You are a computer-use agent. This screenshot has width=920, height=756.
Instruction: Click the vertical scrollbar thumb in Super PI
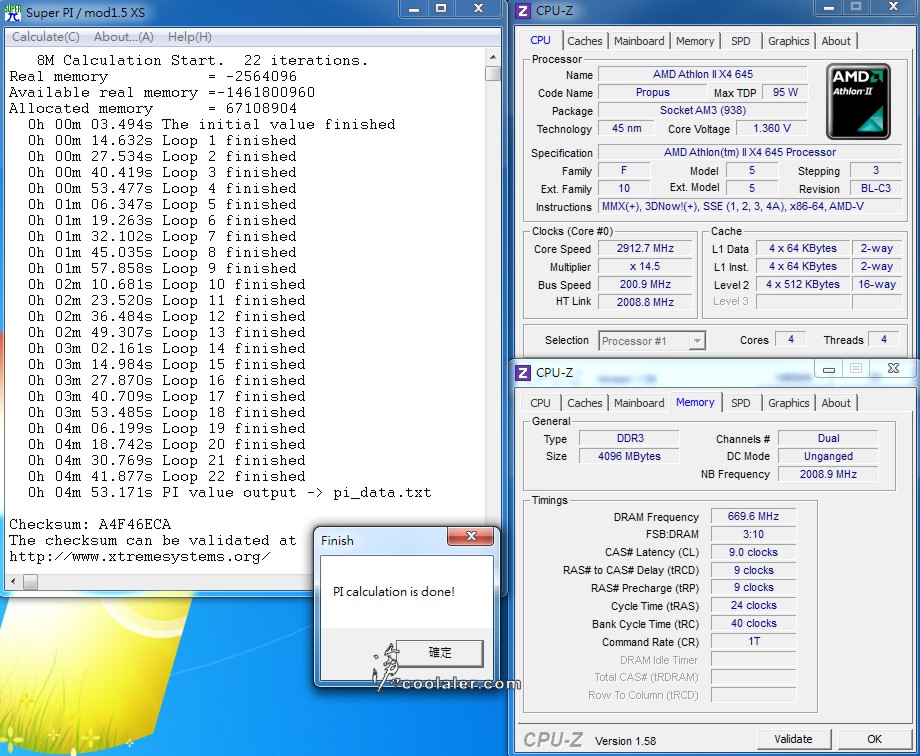coord(493,73)
